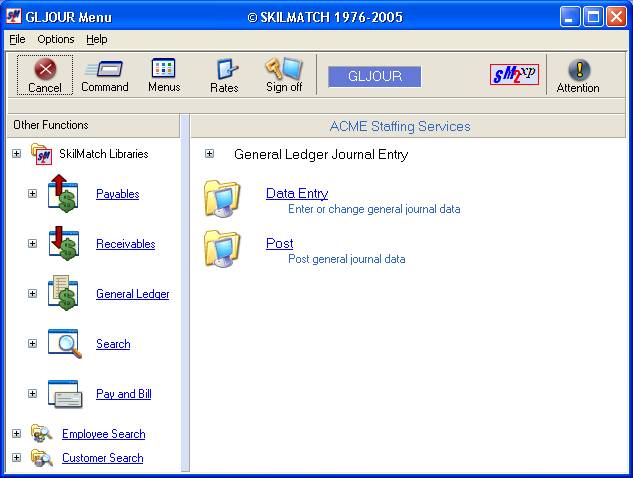Screen dimensions: 633x478
Task: Open the Post link
Action: (x=279, y=243)
